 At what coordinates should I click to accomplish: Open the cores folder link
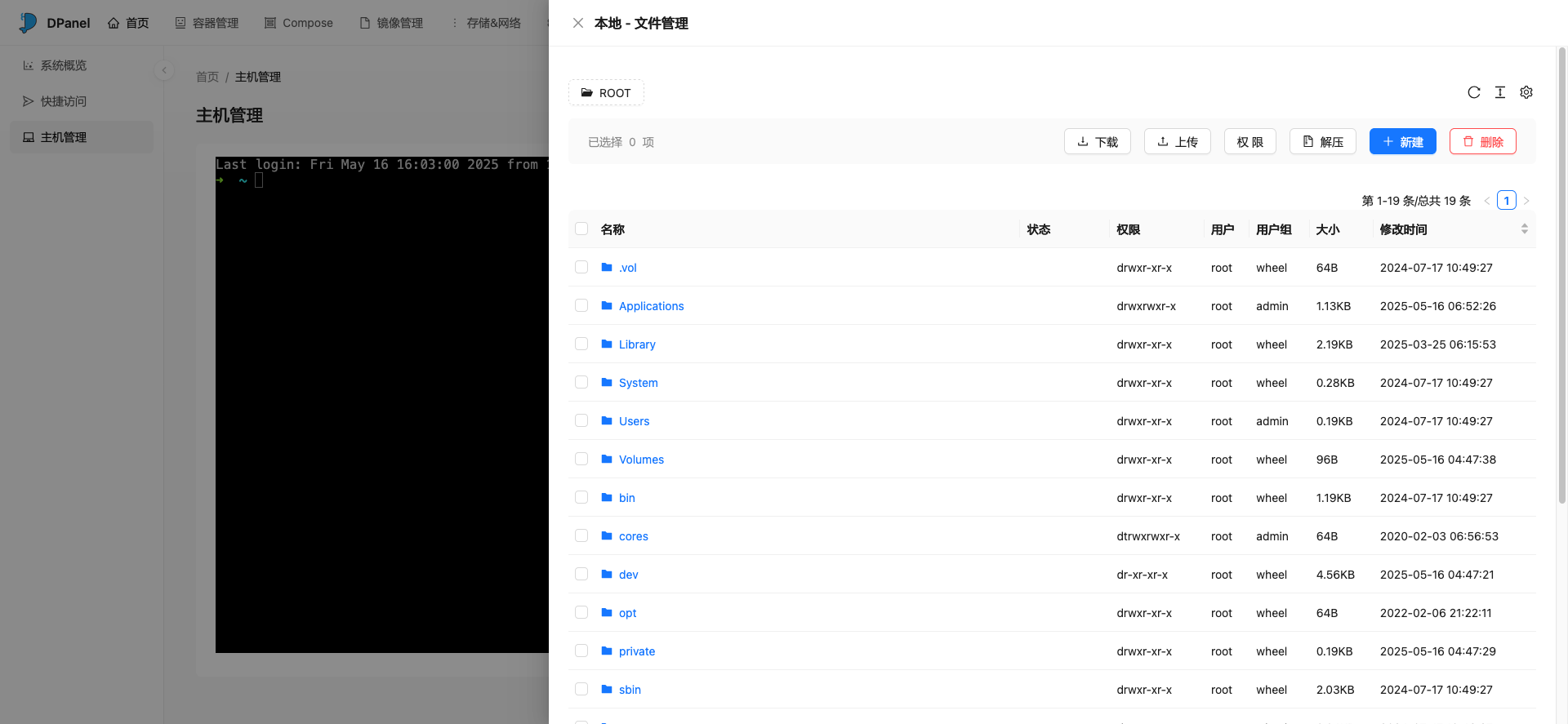pyautogui.click(x=633, y=536)
